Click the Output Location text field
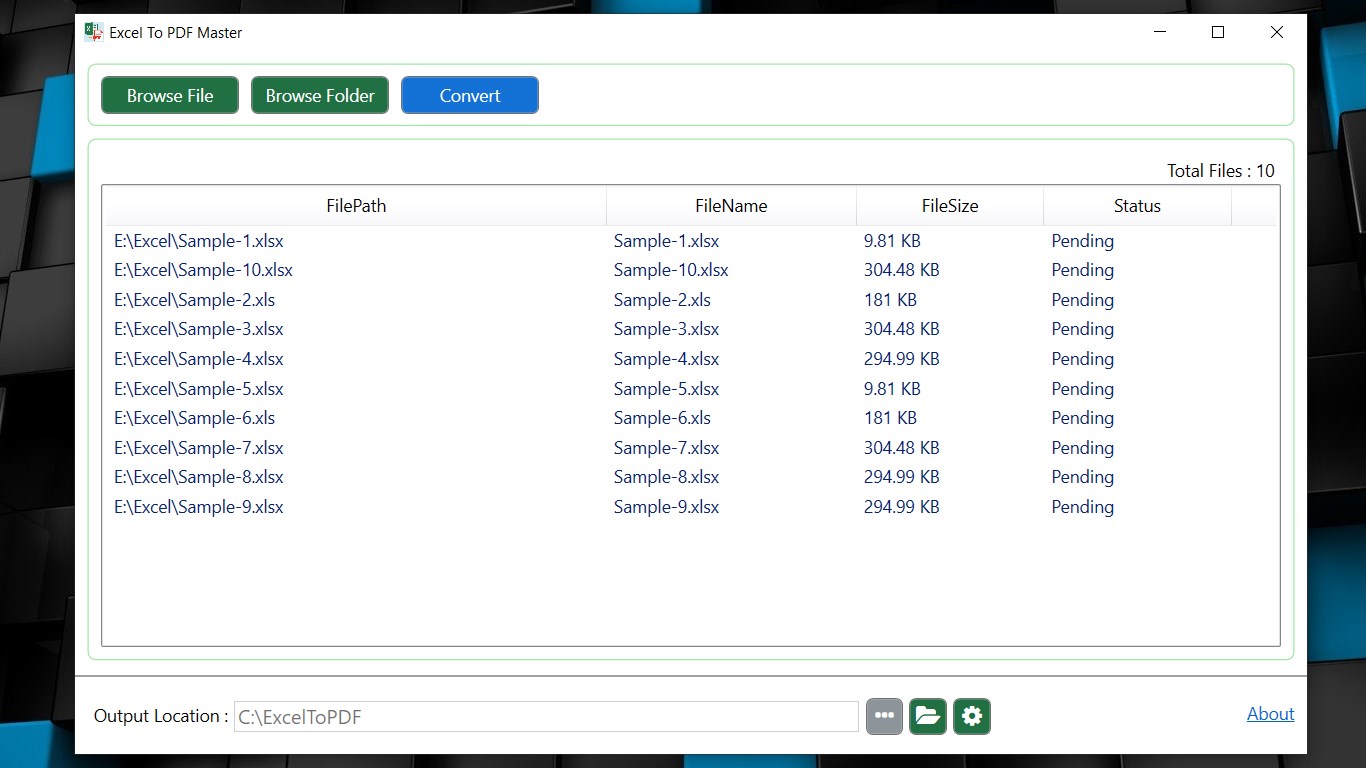The width and height of the screenshot is (1366, 768). (546, 716)
